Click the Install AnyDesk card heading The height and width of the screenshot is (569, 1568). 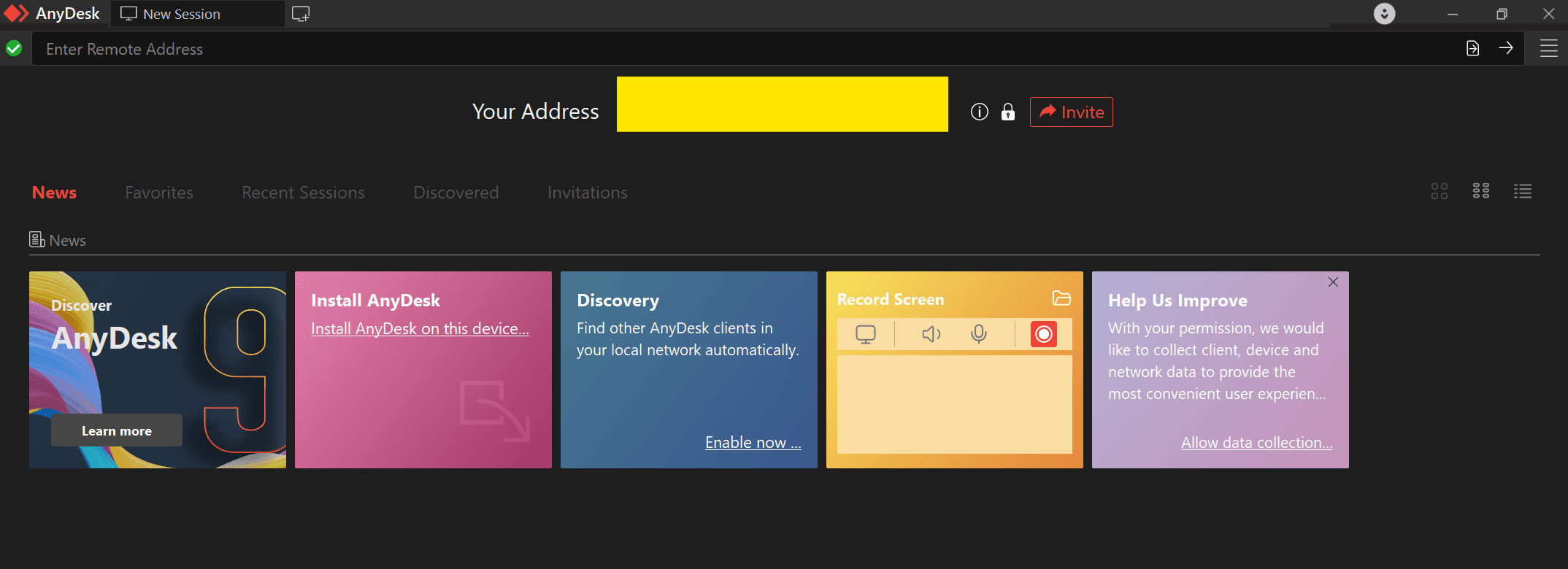[375, 301]
